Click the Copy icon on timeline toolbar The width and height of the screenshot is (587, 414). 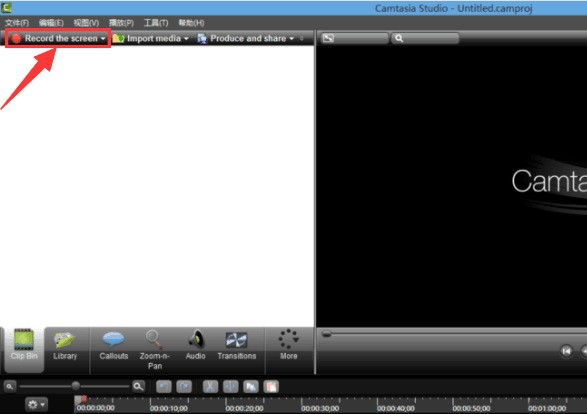click(251, 386)
